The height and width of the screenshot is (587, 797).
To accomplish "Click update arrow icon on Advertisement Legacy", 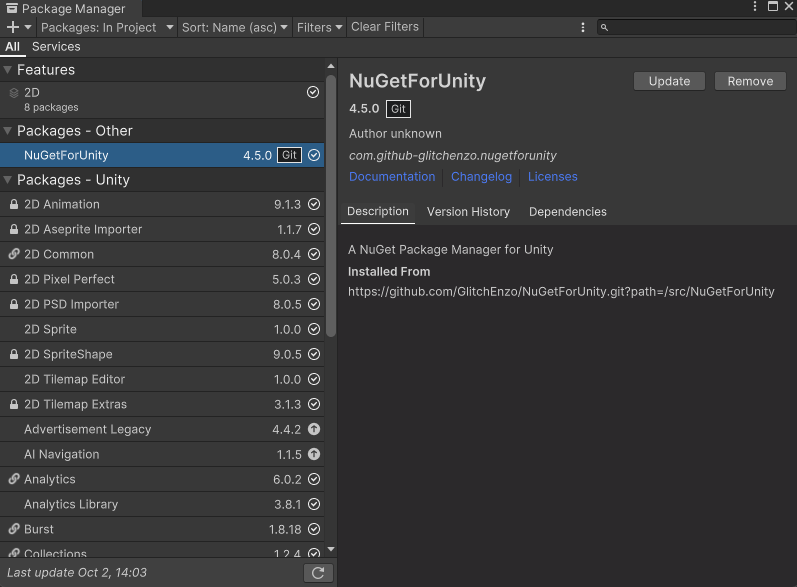I will pos(314,429).
